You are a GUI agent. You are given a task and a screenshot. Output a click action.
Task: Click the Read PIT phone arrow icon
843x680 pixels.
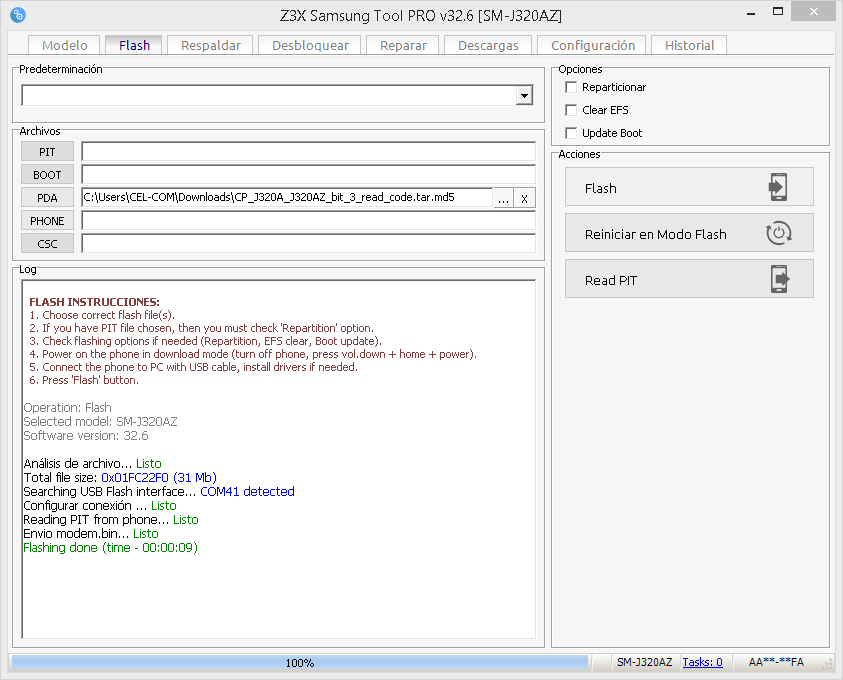tap(780, 280)
